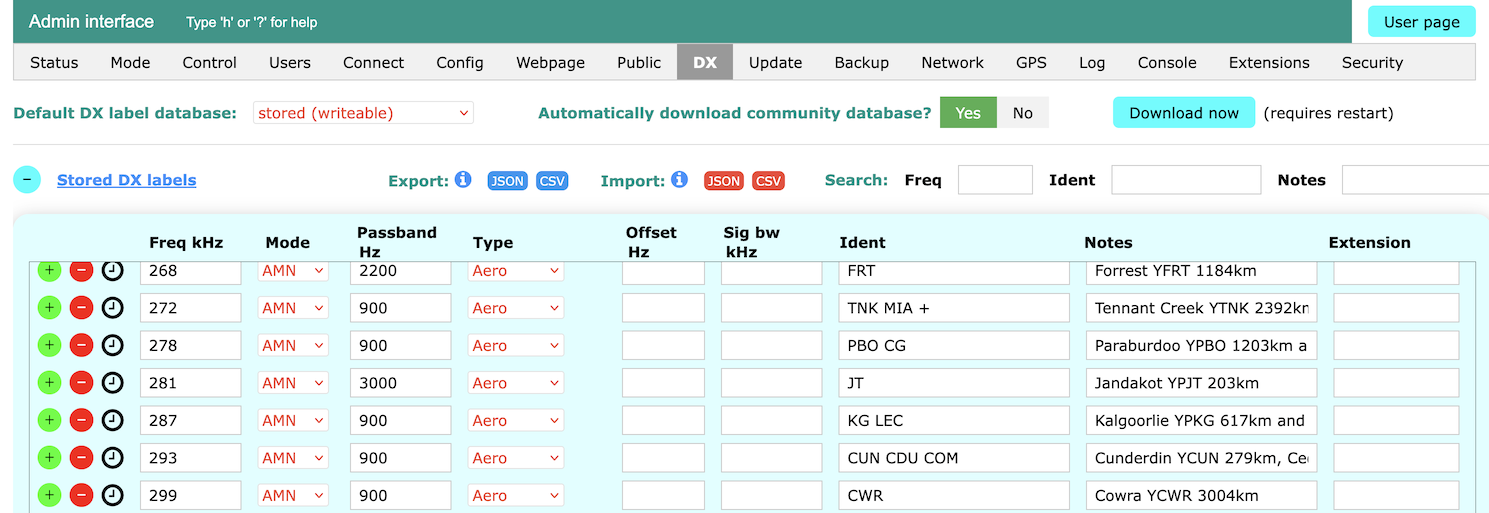Remove the 287 kHz KG LEC label
1489x513 pixels.
81,420
